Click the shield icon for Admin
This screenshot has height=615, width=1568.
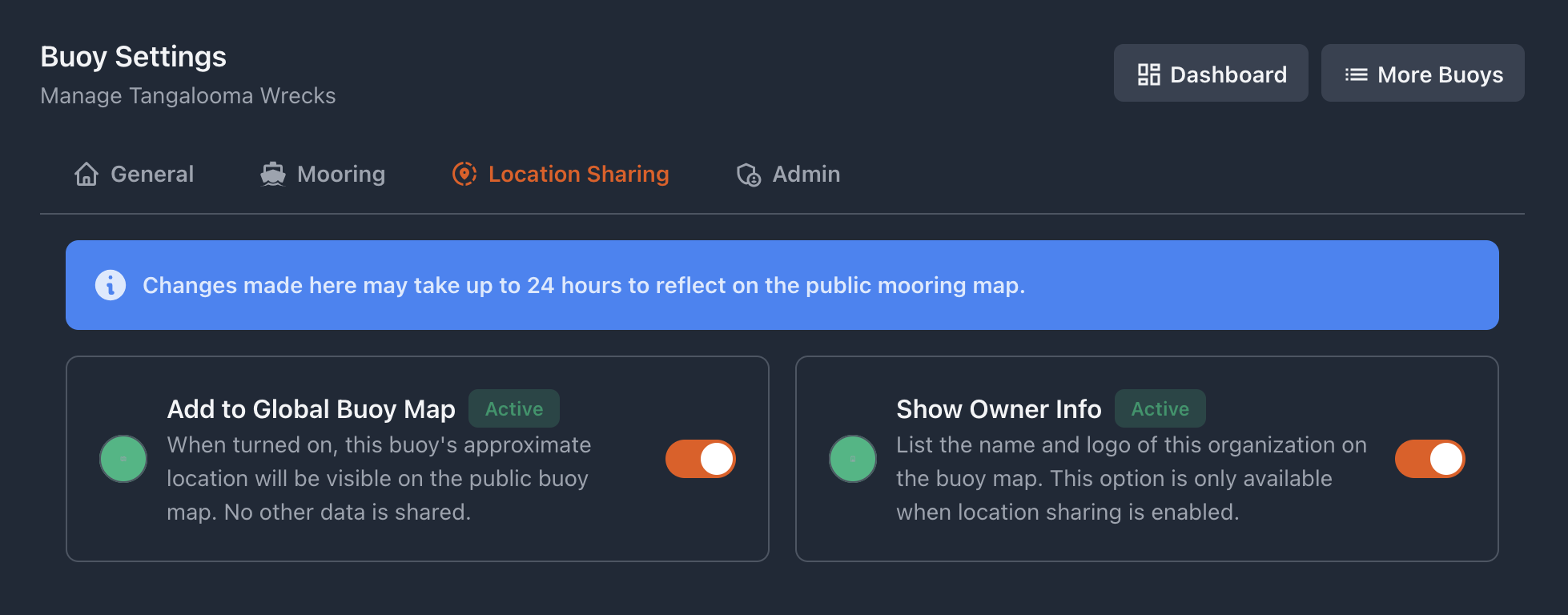(x=749, y=175)
